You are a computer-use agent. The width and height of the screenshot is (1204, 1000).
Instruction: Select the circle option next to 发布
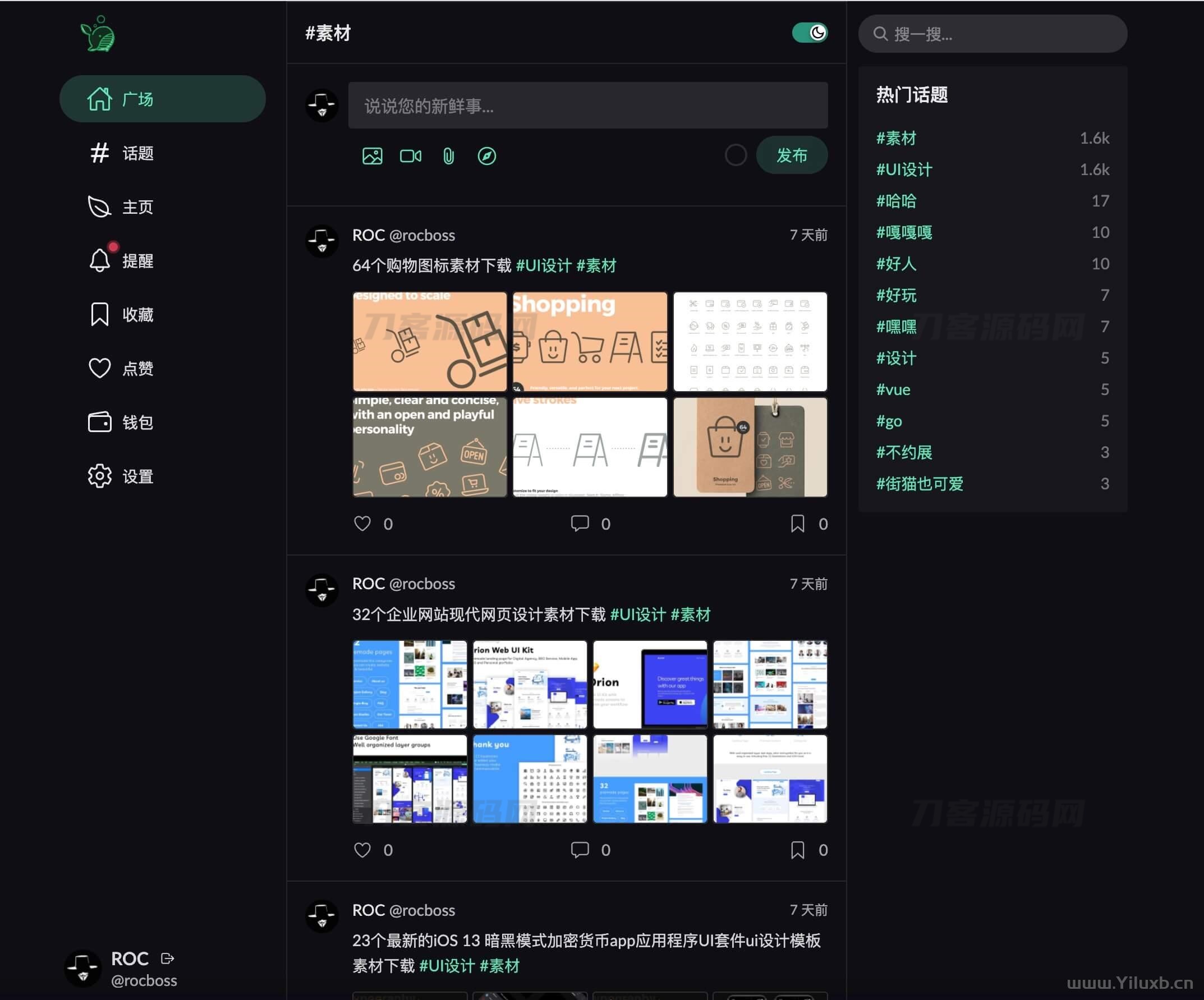tap(736, 155)
